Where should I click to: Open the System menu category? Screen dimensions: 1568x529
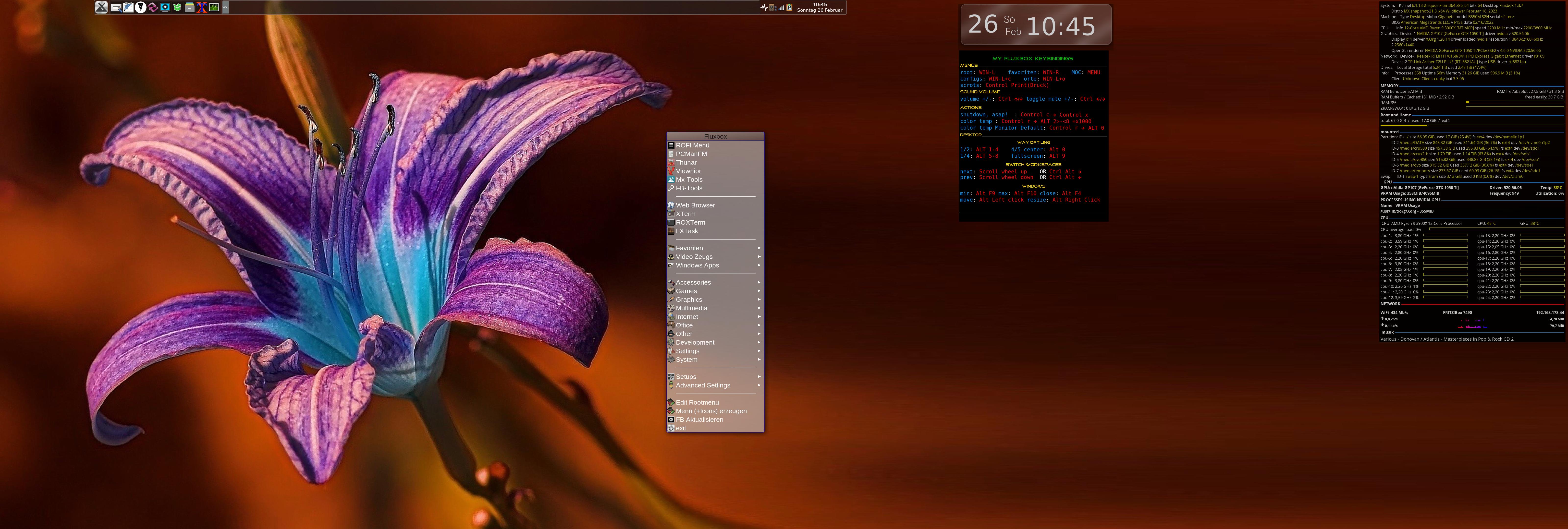point(715,360)
